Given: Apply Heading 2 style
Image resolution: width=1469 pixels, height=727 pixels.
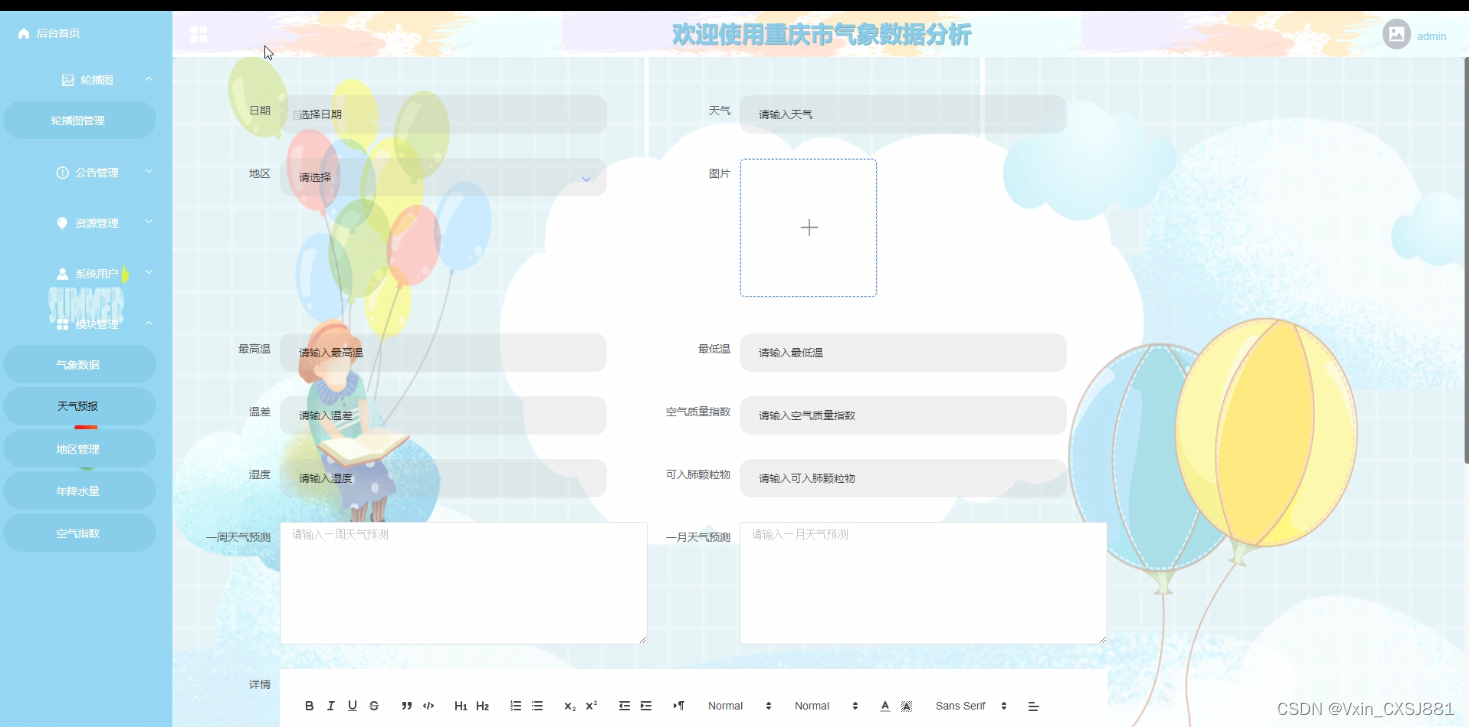Looking at the screenshot, I should 482,706.
